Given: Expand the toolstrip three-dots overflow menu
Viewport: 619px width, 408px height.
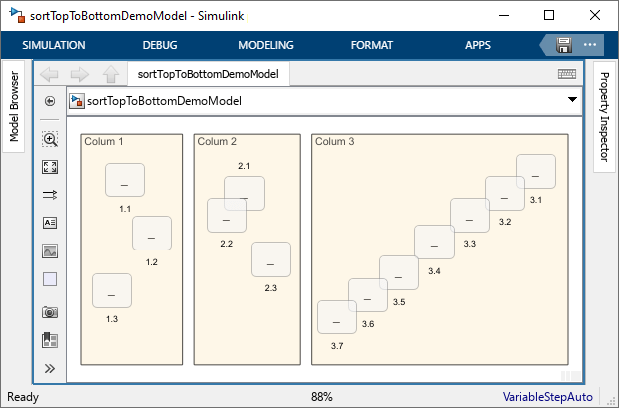Looking at the screenshot, I should (590, 45).
